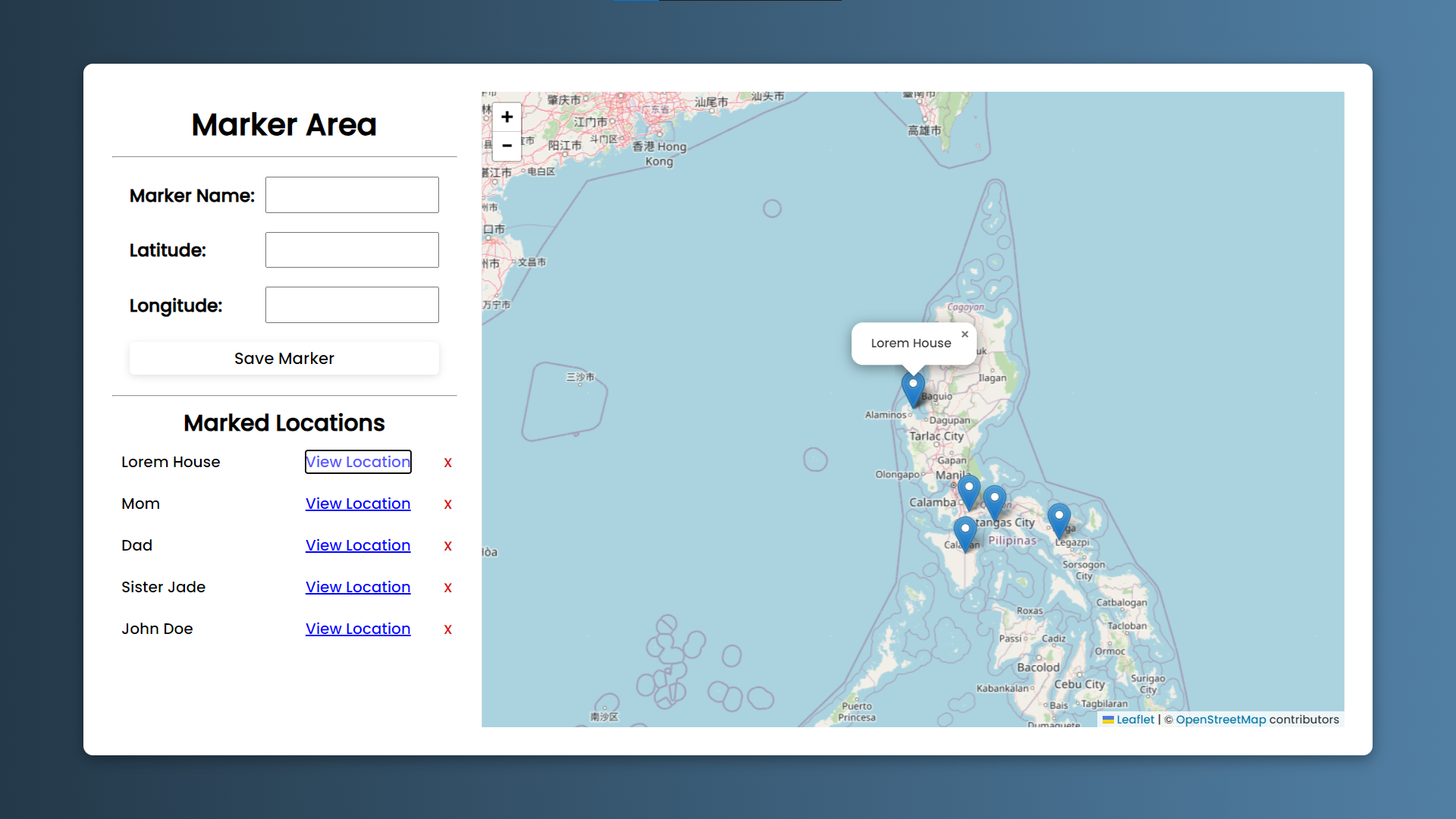Image resolution: width=1456 pixels, height=819 pixels.
Task: View location for Sister Jade
Action: [x=358, y=587]
